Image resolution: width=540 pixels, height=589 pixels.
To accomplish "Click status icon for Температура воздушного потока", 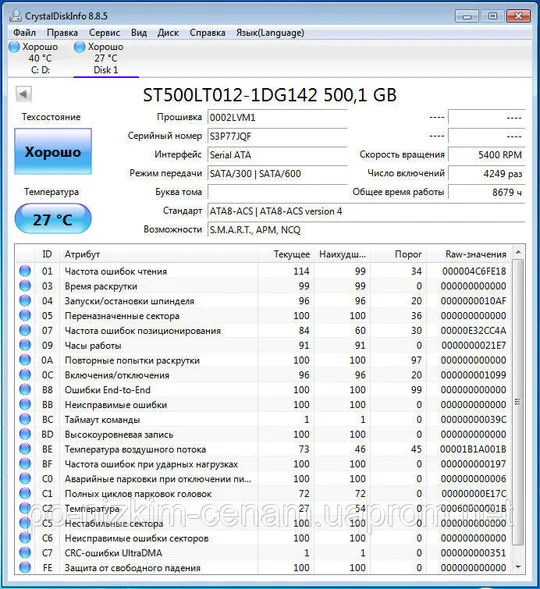I will pos(25,449).
